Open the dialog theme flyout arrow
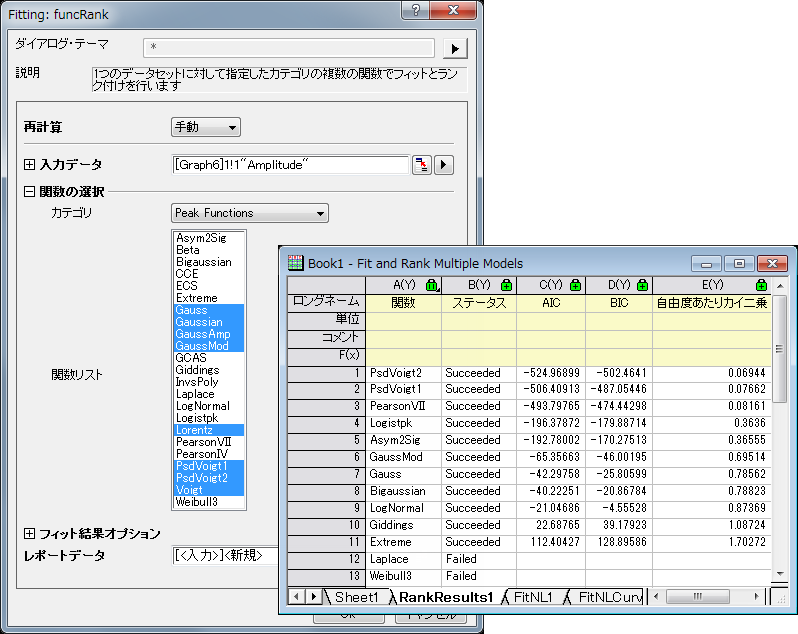The height and width of the screenshot is (634, 798). [455, 48]
